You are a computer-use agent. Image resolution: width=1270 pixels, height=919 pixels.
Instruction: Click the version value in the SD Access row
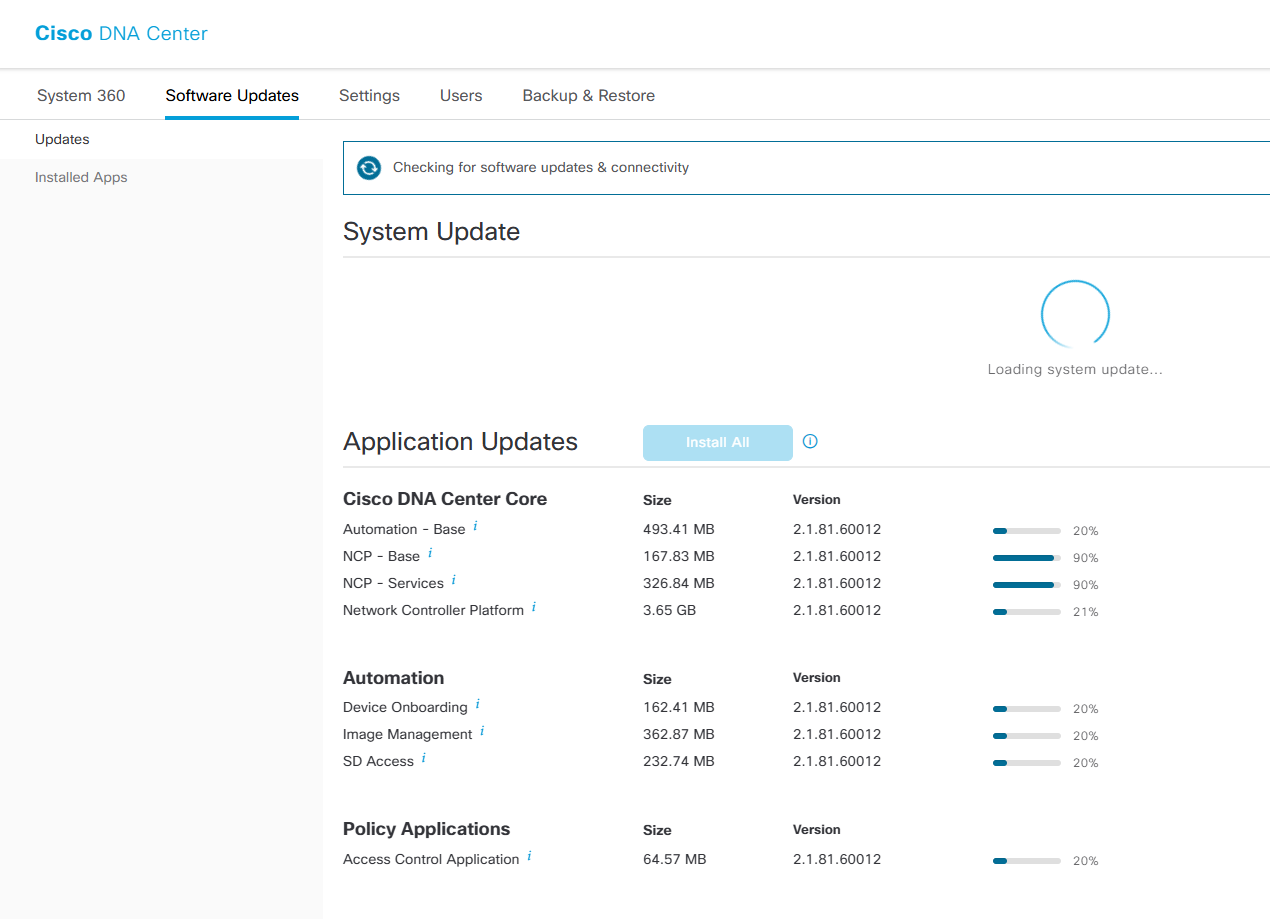[x=837, y=761]
